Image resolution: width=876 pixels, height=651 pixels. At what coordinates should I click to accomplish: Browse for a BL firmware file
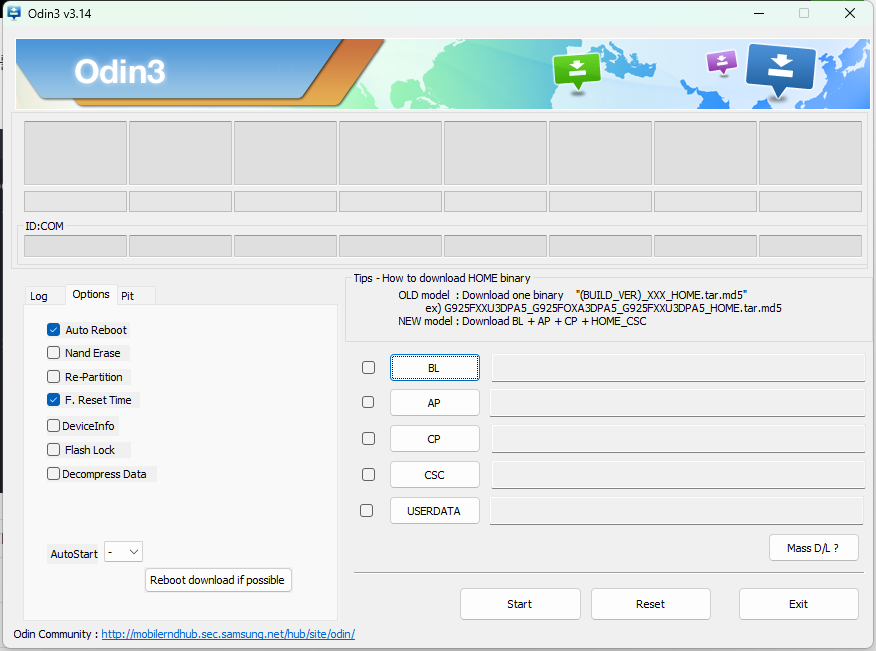click(435, 368)
